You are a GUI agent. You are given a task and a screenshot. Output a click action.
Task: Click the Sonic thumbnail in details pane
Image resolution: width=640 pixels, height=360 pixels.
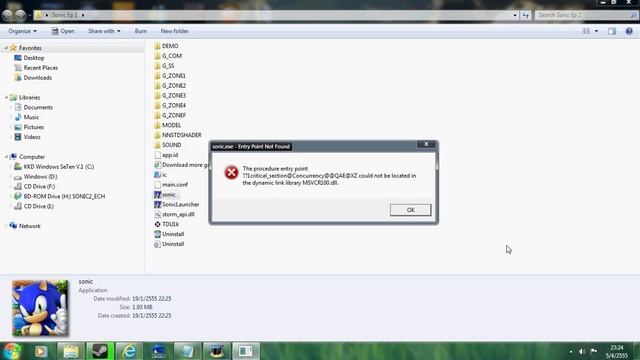coord(40,308)
